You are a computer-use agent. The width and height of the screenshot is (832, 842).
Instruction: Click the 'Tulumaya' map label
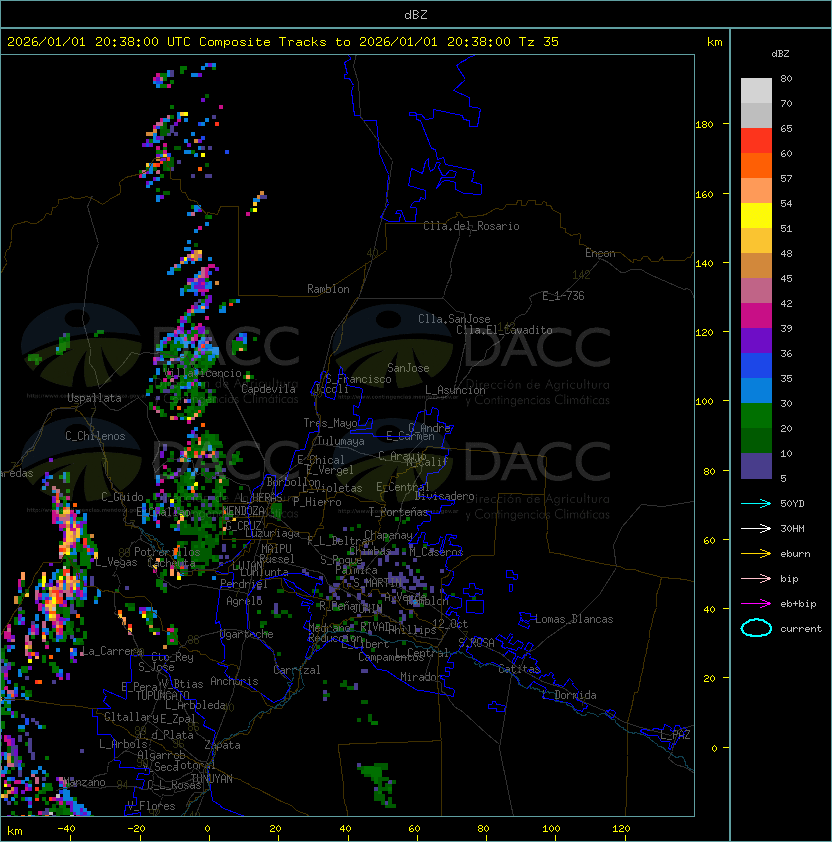pos(341,441)
